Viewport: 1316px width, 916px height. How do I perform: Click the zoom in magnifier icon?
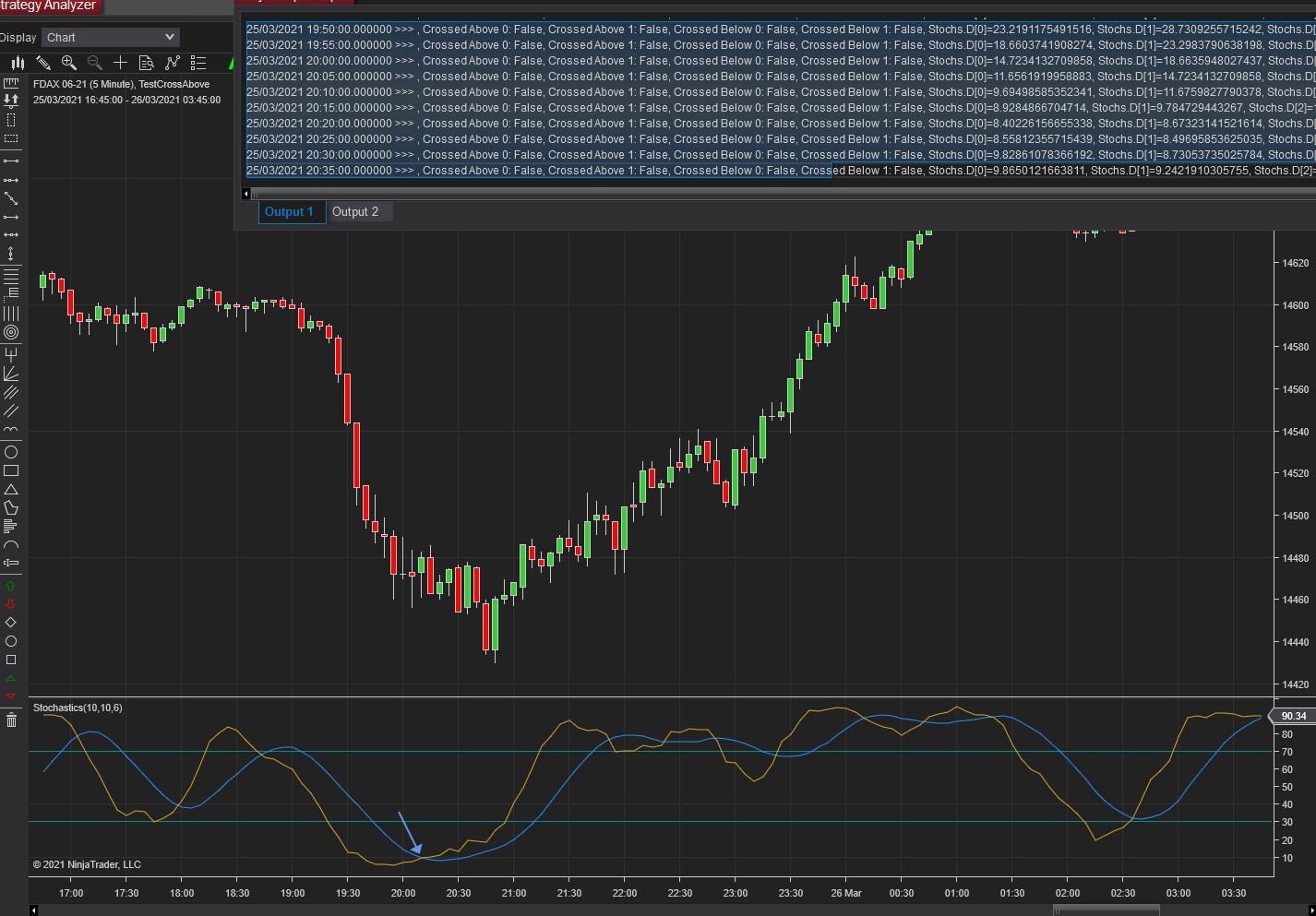click(68, 63)
